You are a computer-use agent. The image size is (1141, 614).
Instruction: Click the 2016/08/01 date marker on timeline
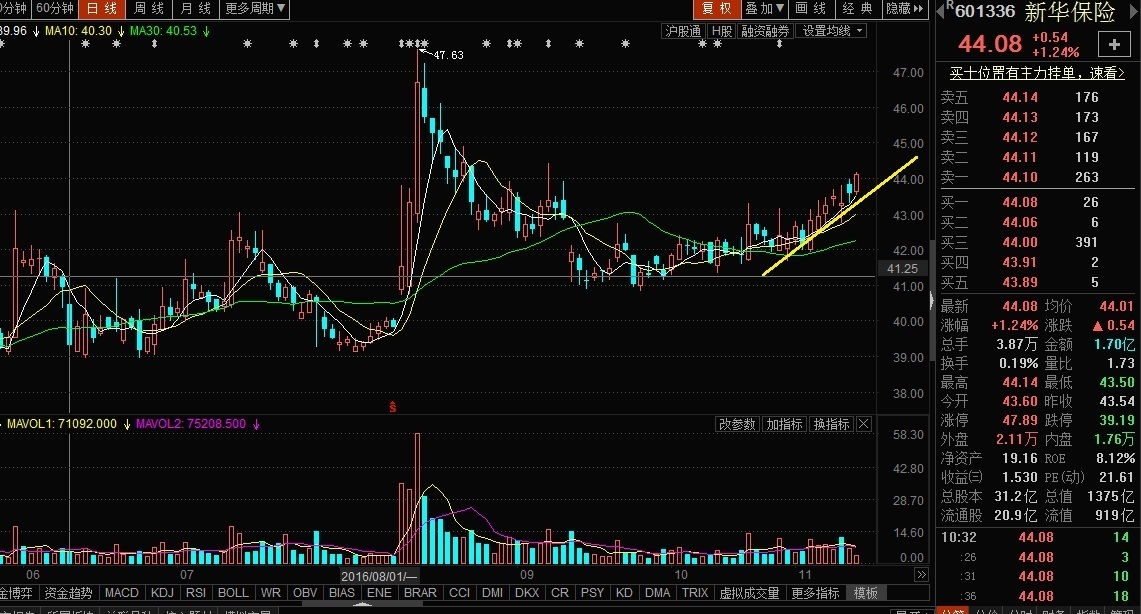coord(379,576)
